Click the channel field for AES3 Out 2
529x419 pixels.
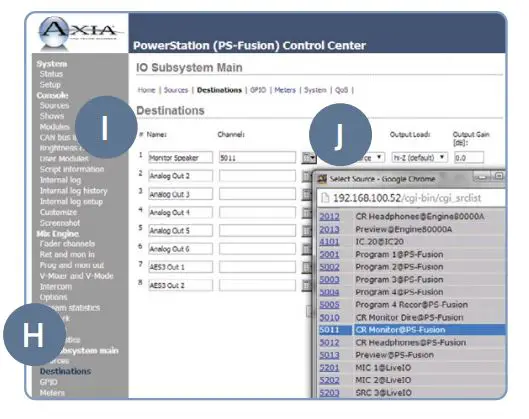pos(257,285)
